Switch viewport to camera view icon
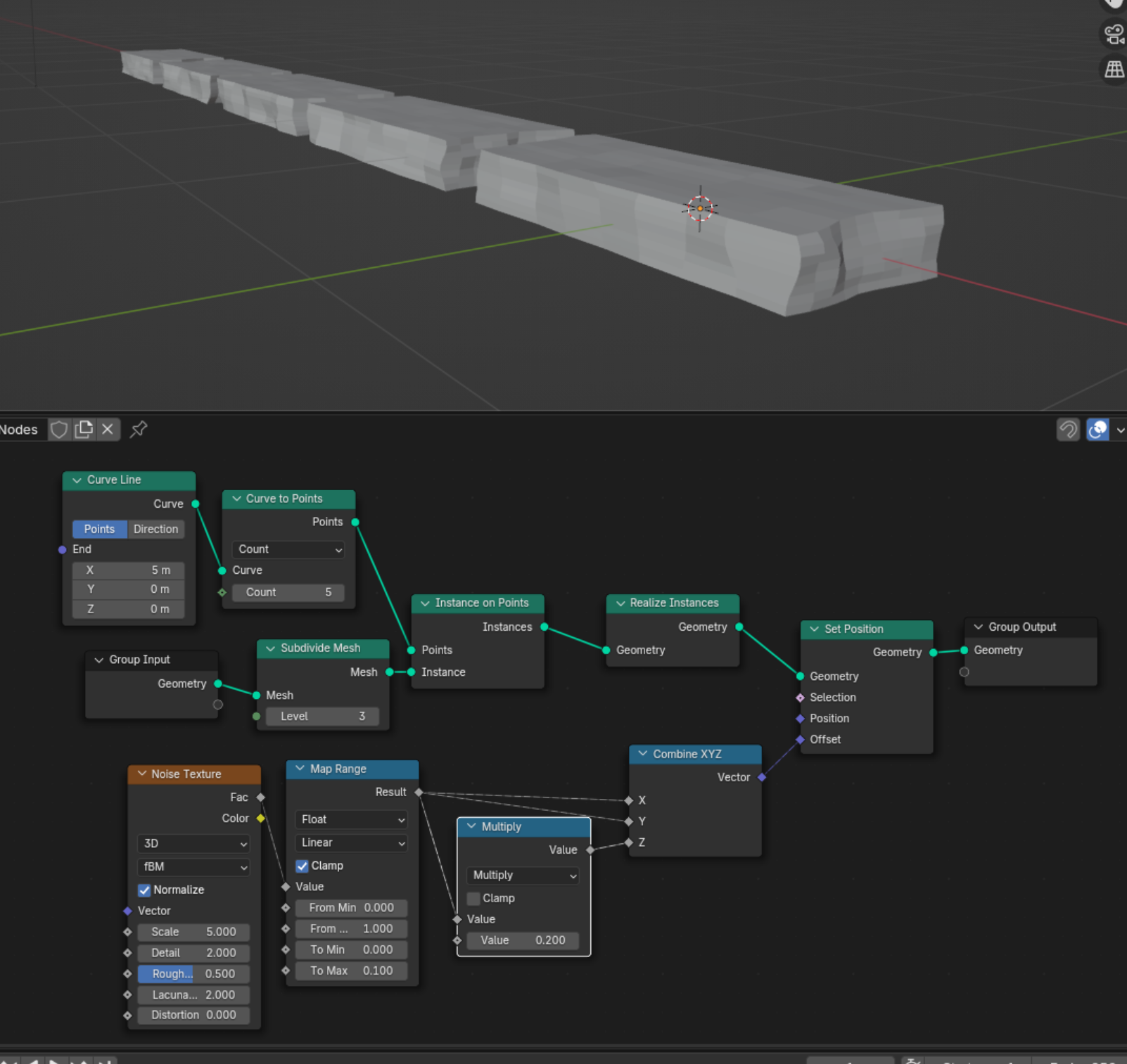Viewport: 1127px width, 1064px height. [1114, 34]
